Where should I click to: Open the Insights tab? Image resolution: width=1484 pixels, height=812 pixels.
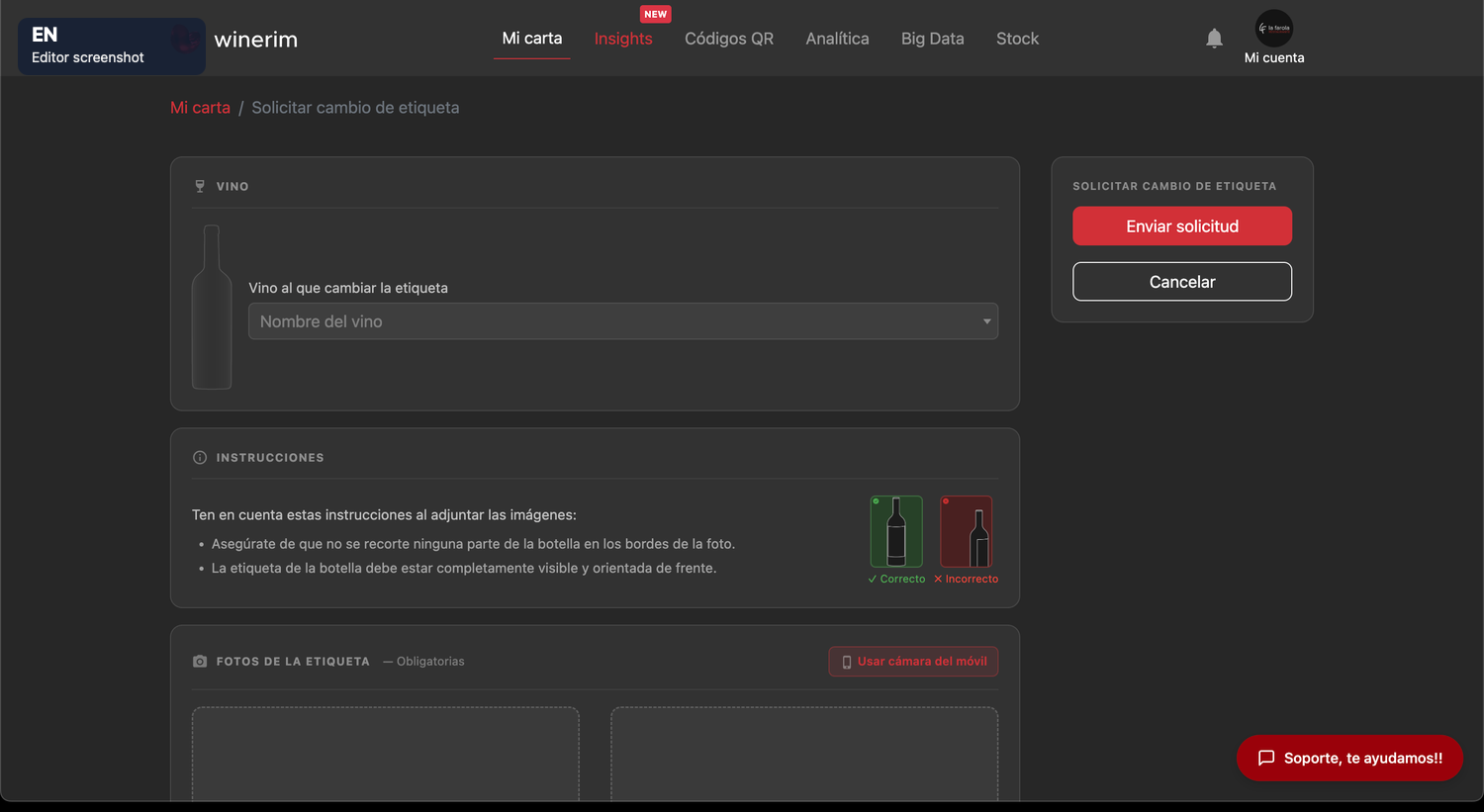623,39
